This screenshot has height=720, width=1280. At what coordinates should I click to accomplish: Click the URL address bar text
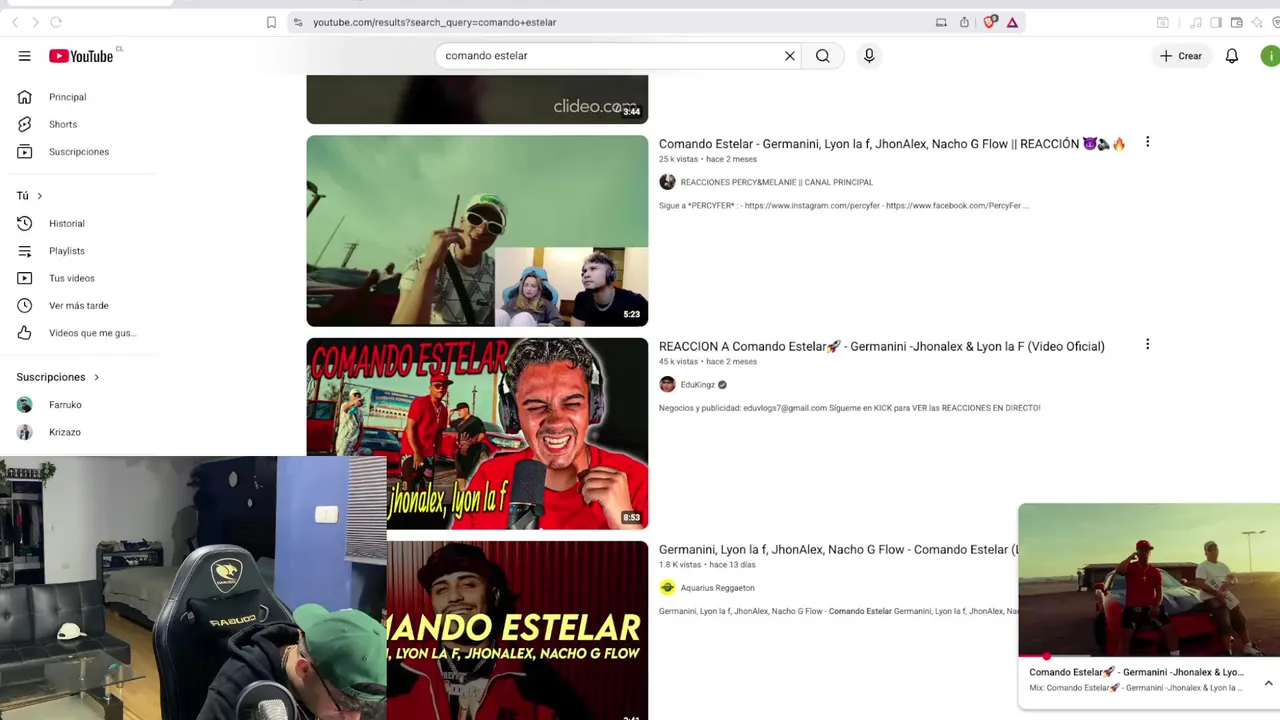point(434,22)
